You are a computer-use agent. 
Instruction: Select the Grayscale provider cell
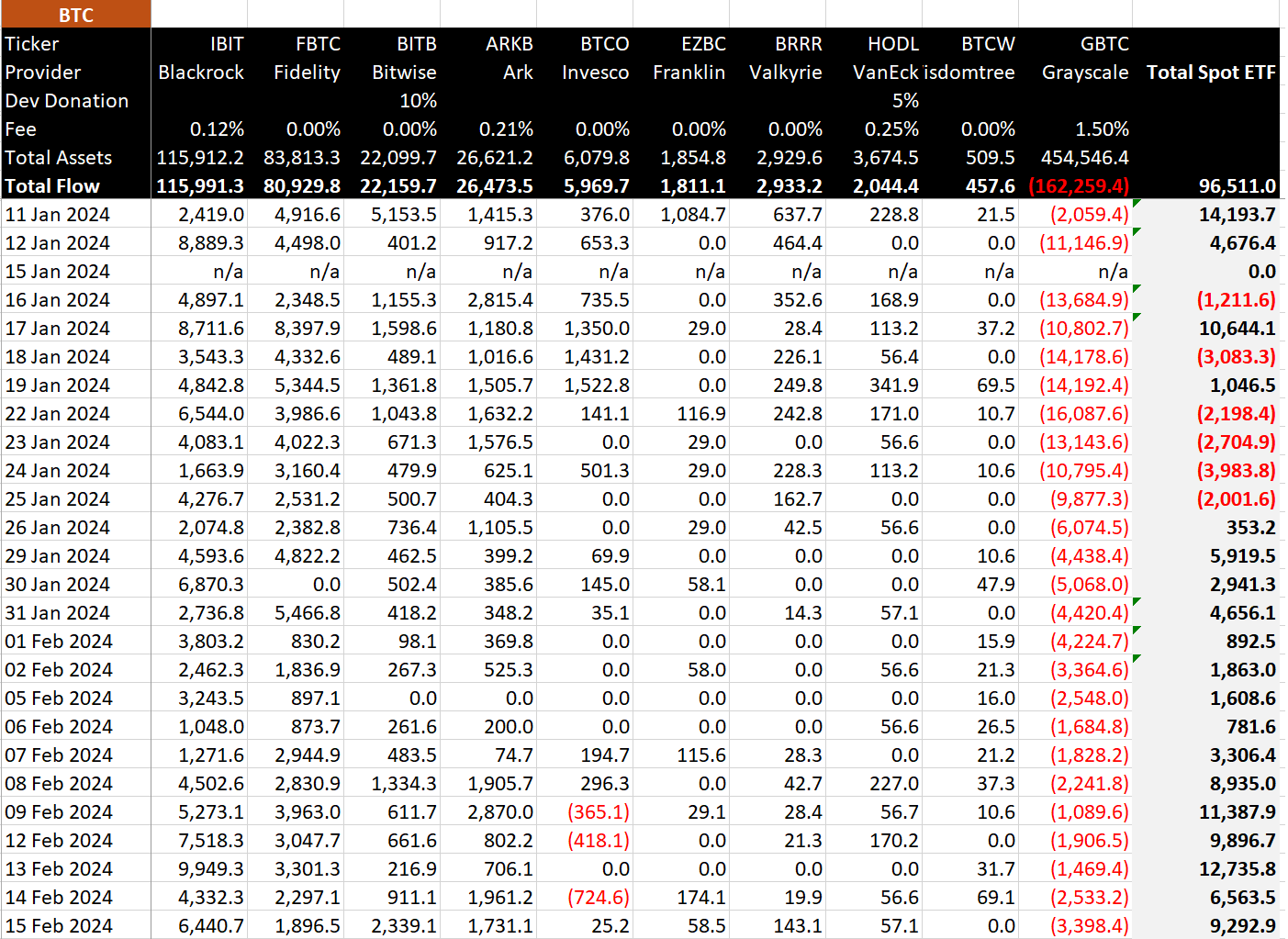(x=1084, y=73)
